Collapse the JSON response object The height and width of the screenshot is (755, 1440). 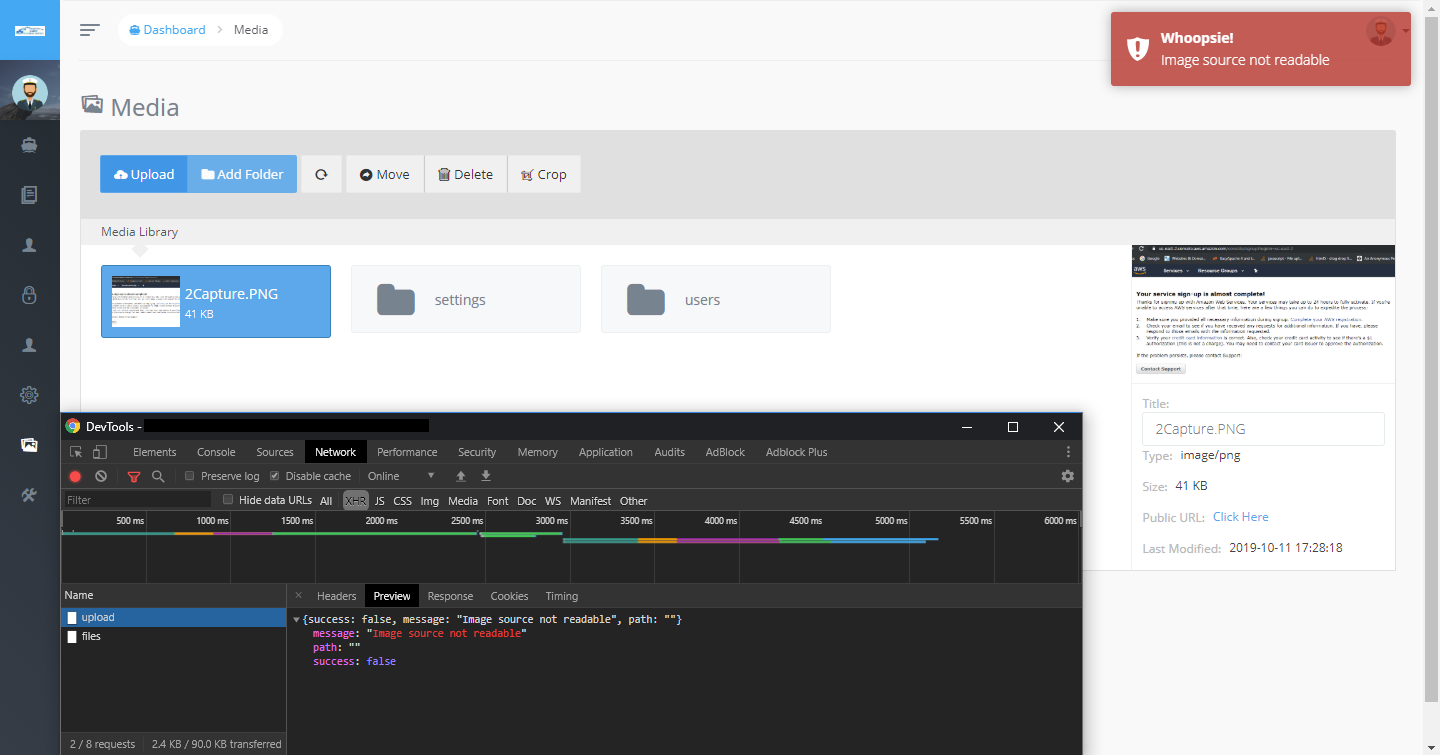point(296,620)
